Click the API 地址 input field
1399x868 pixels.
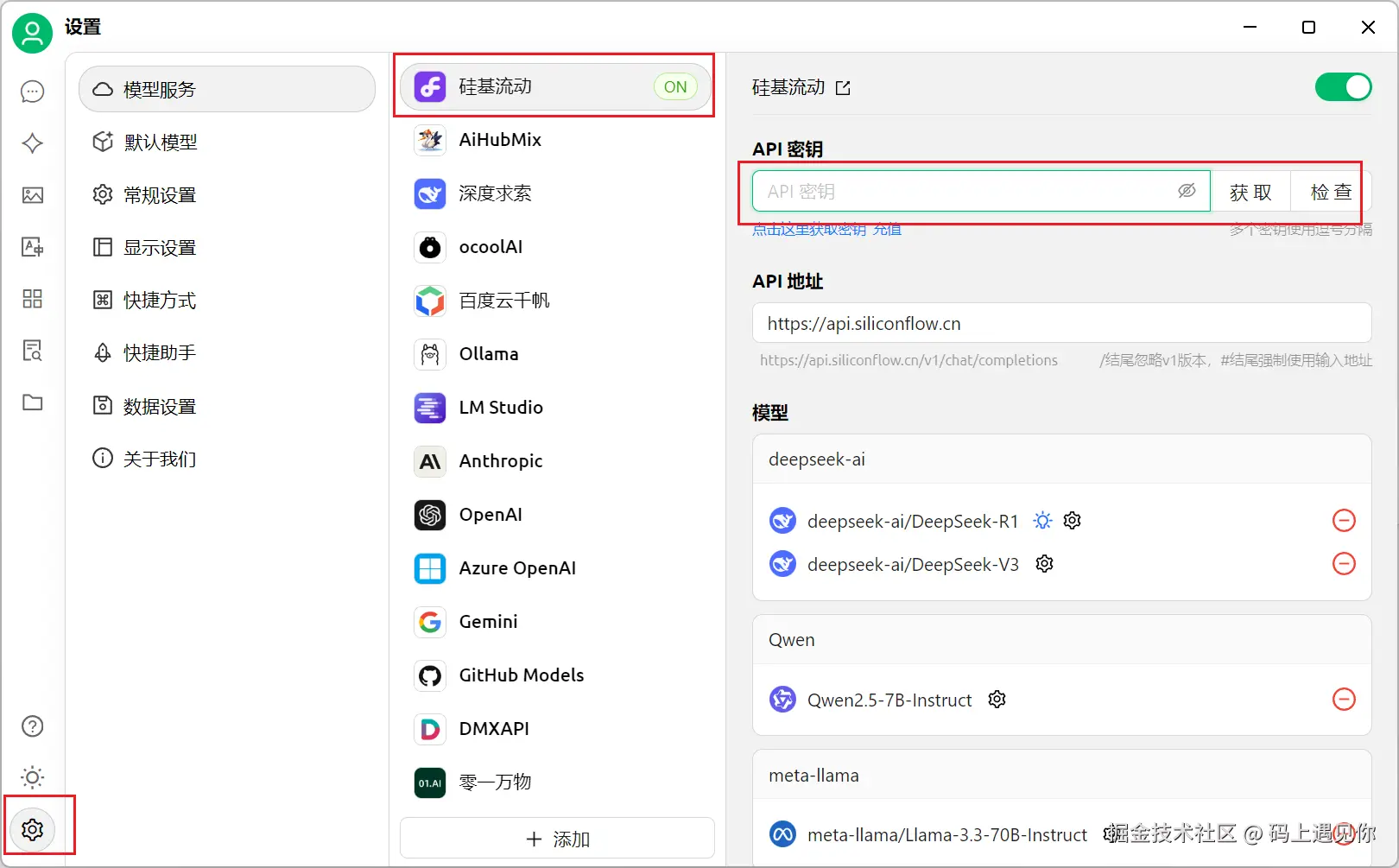point(1062,323)
